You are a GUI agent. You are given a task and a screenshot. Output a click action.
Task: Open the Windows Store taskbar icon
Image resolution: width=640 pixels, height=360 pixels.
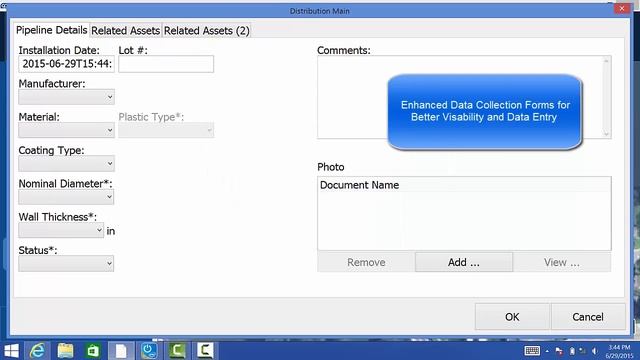pos(93,351)
